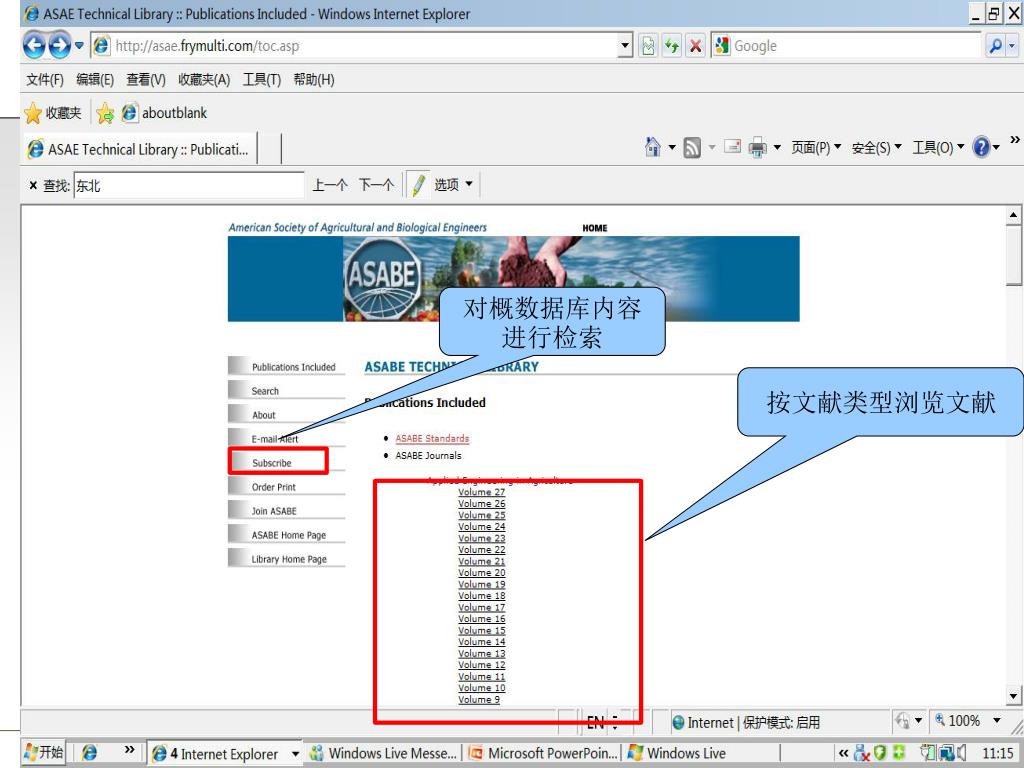The height and width of the screenshot is (768, 1024).
Task: Open the Volume 27 link
Action: tap(481, 492)
